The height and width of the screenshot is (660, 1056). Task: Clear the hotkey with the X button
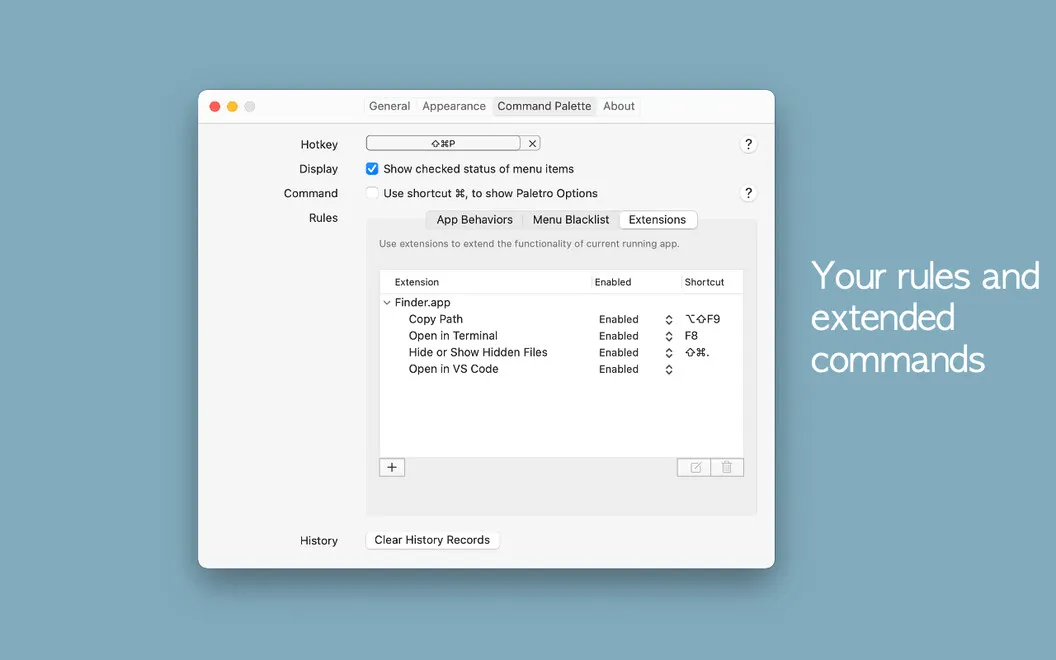point(532,143)
